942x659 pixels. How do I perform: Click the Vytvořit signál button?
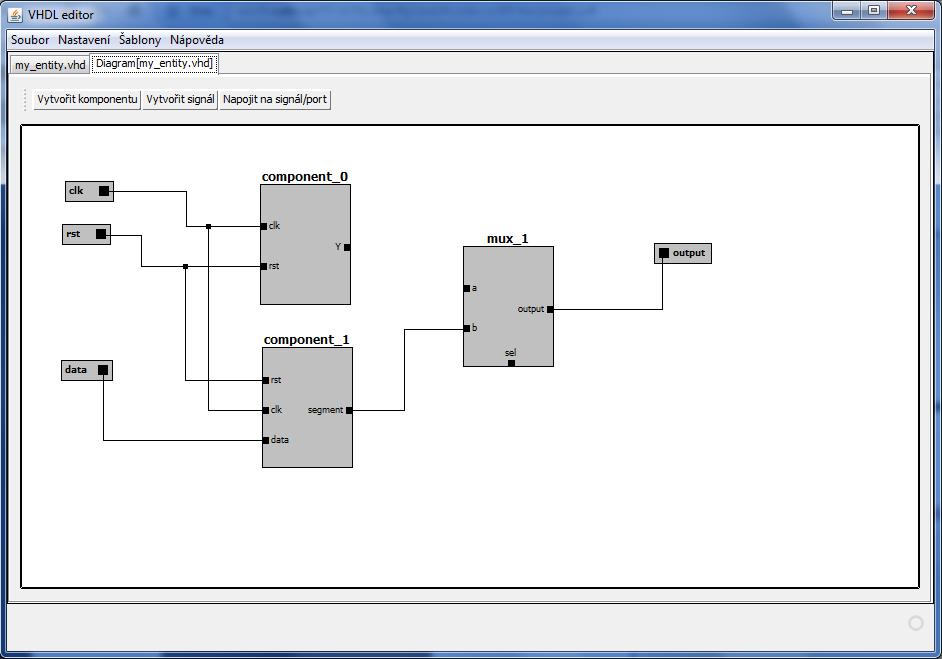[x=180, y=99]
